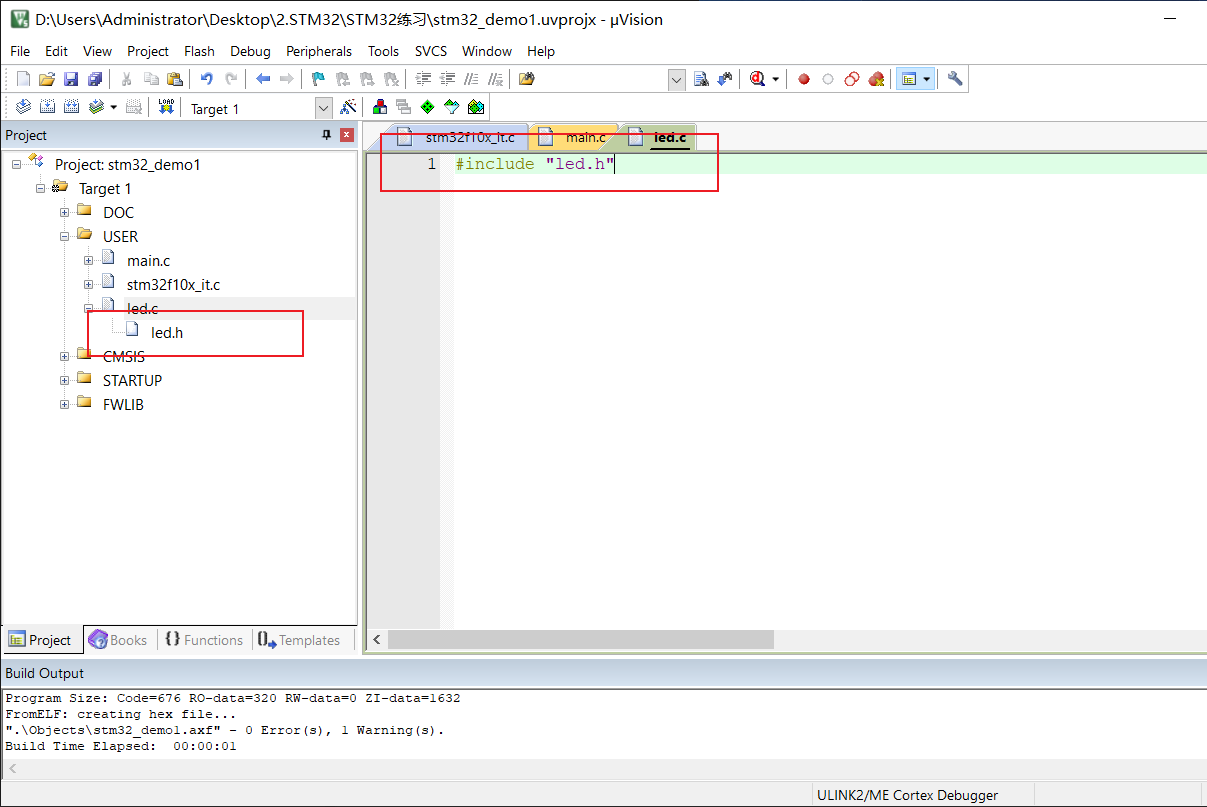Undo the last edit

207,79
